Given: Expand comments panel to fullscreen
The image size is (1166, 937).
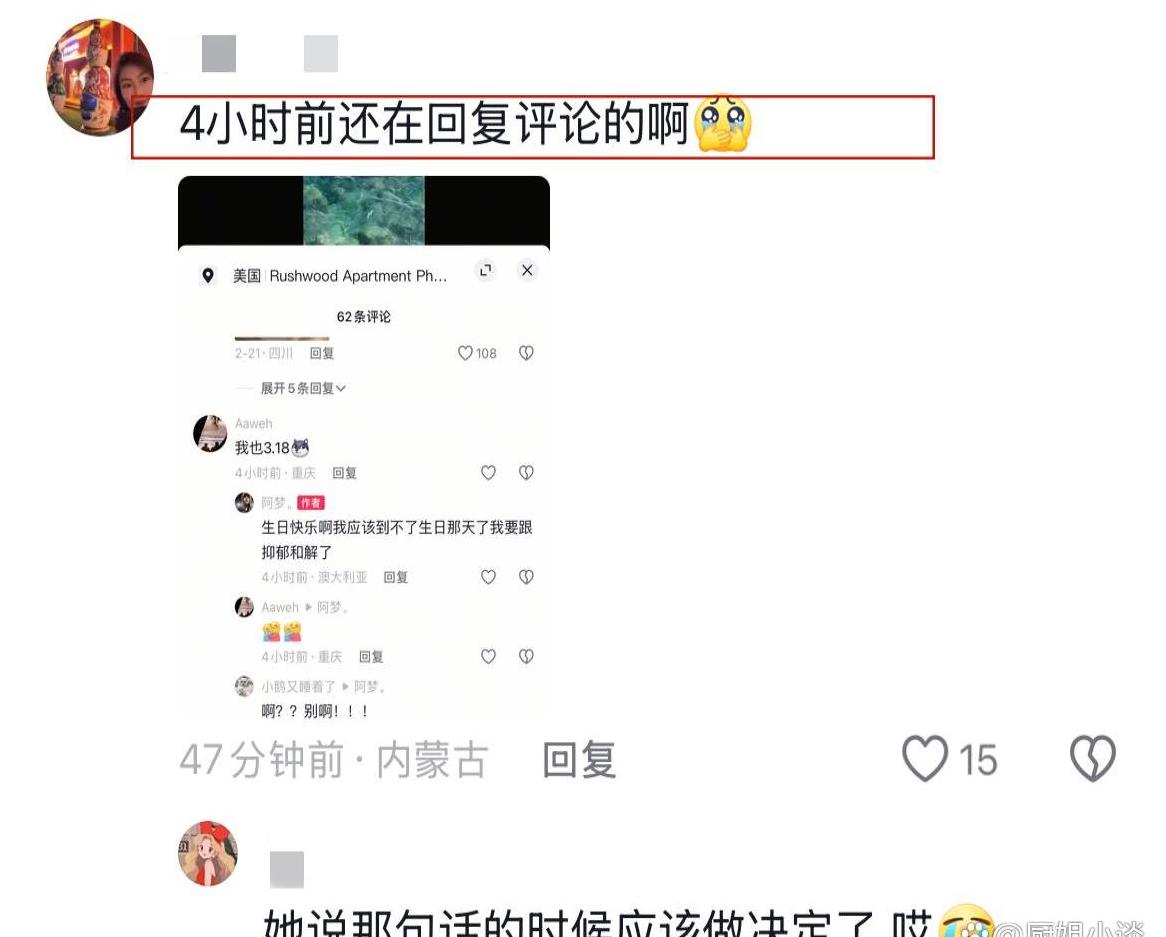Looking at the screenshot, I should (x=486, y=270).
